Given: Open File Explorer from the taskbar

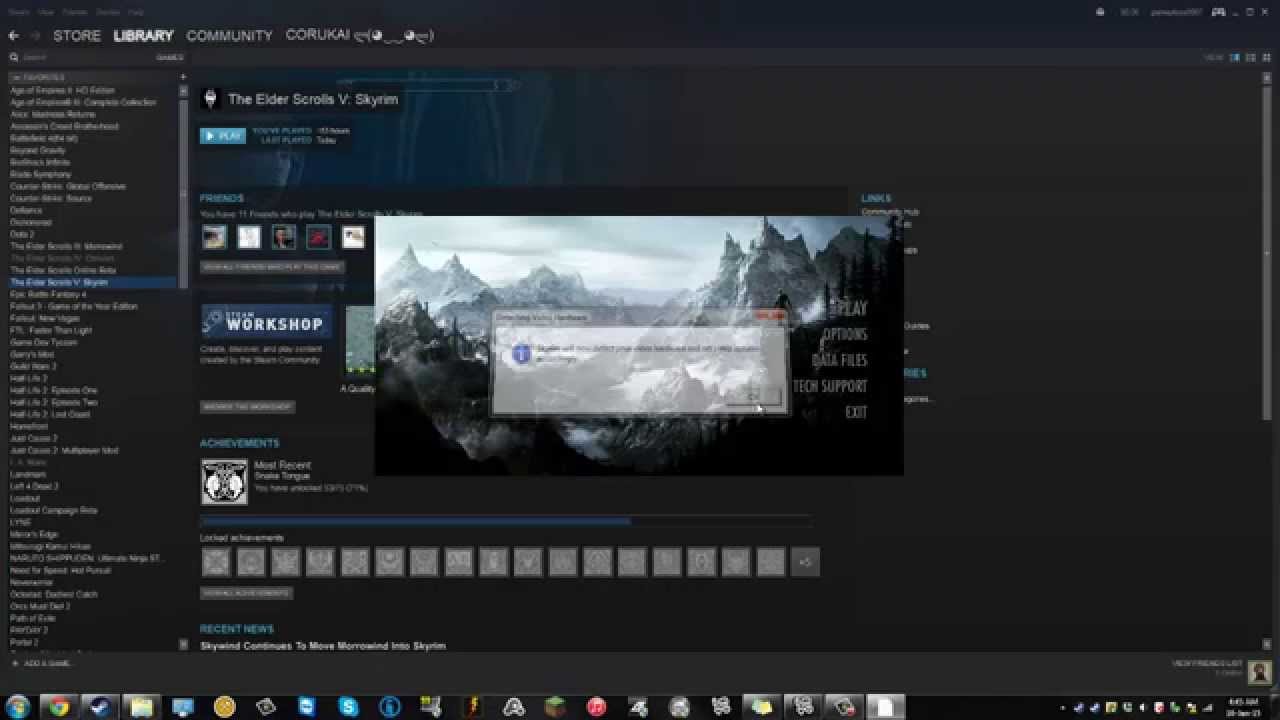Looking at the screenshot, I should [141, 707].
